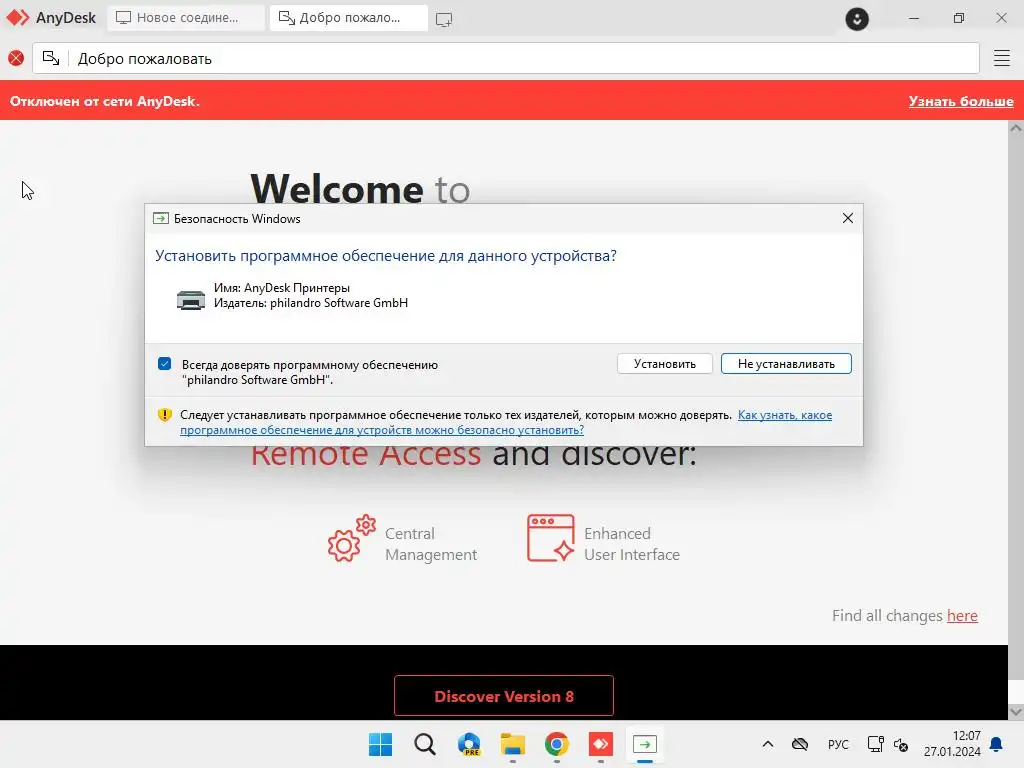Viewport: 1024px width, 768px height.
Task: Click the Discover Version 8 button
Action: (504, 696)
